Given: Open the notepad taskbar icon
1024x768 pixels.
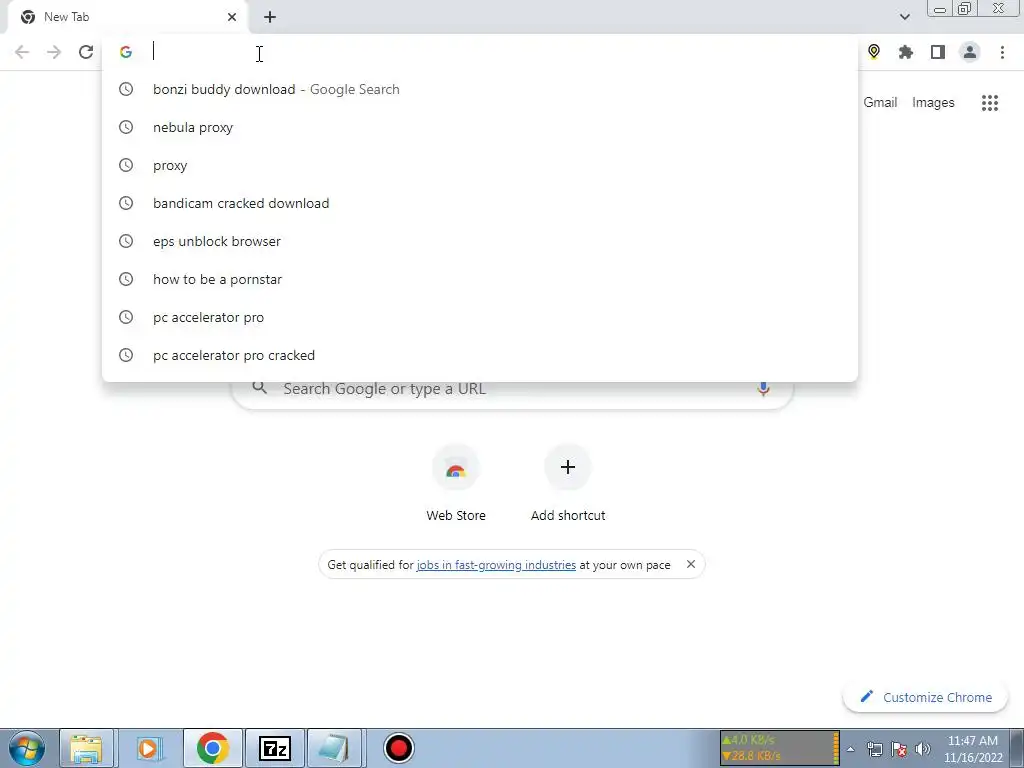Looking at the screenshot, I should click(336, 748).
